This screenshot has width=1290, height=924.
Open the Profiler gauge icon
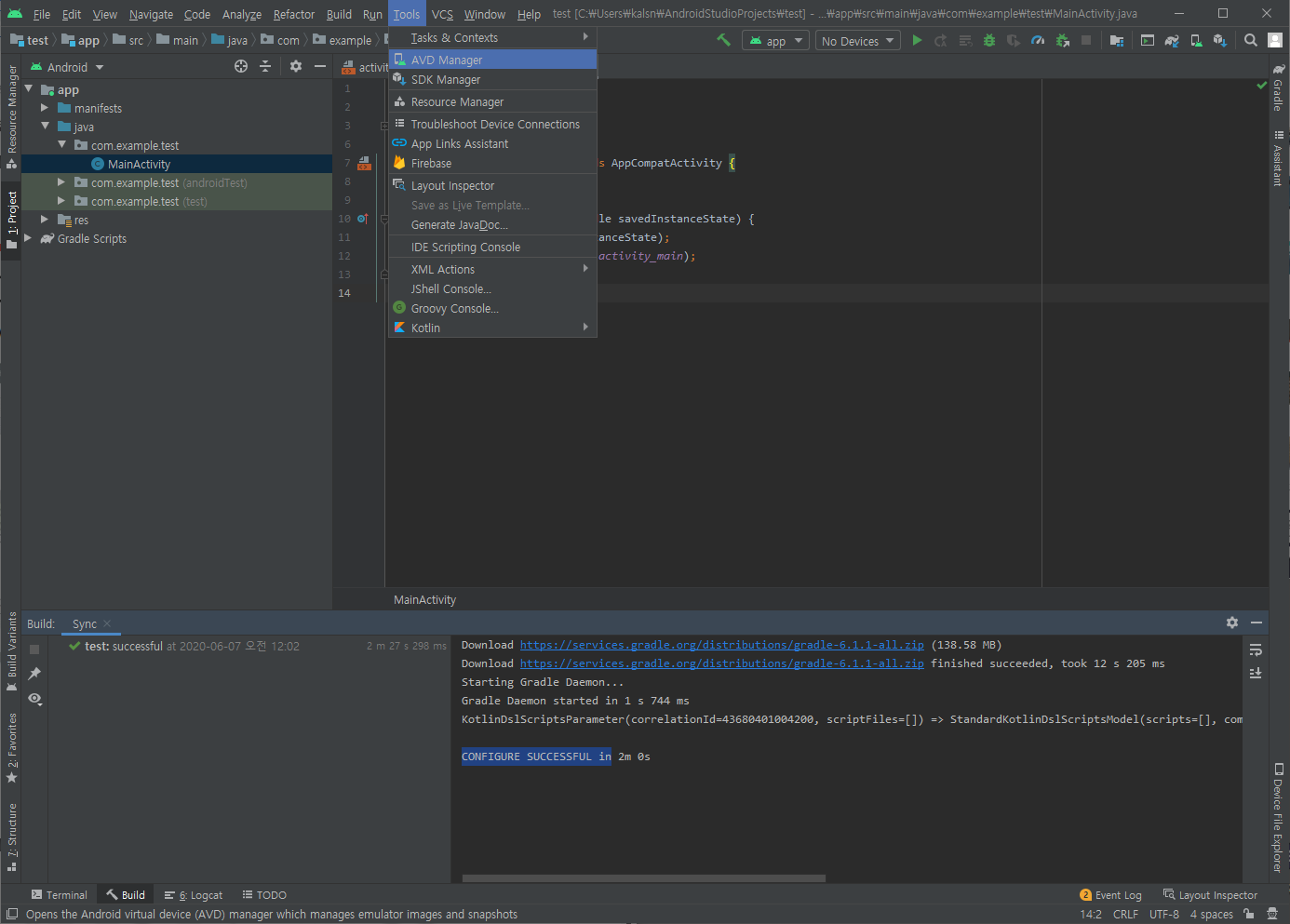1038,40
